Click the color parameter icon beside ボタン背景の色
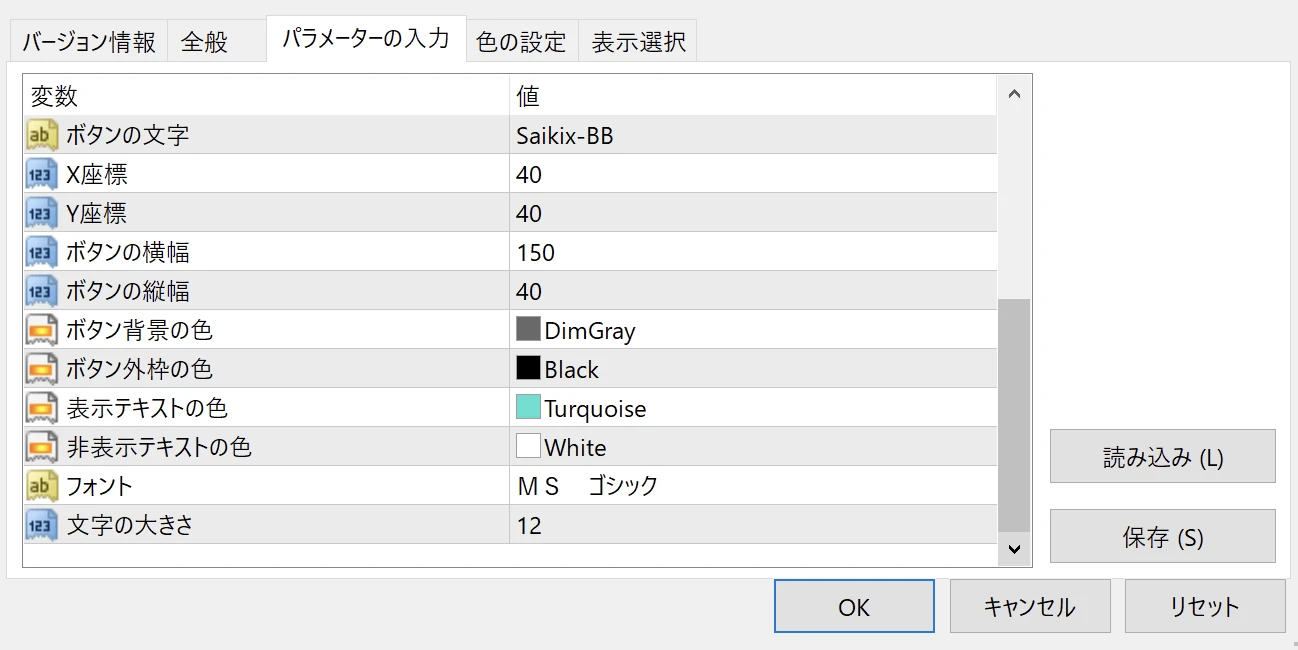 click(37, 330)
